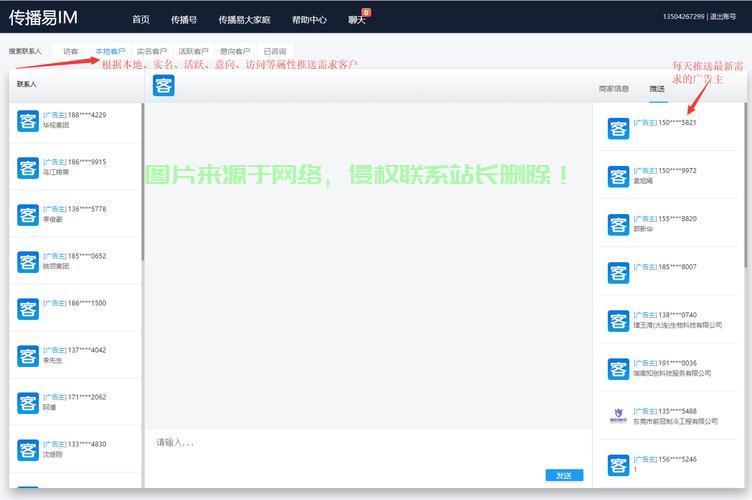This screenshot has width=752, height=500.
Task: Open 聊天 navigation item
Action: click(357, 20)
